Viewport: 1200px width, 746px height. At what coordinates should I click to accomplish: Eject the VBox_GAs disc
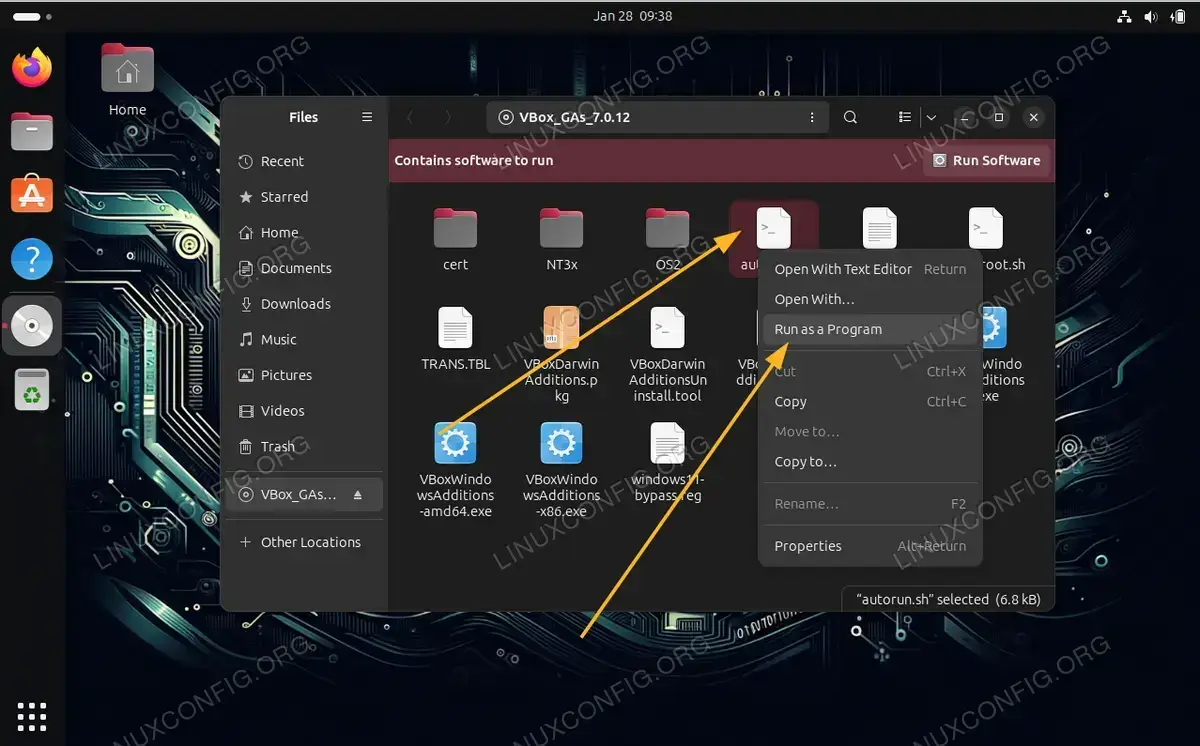click(359, 495)
